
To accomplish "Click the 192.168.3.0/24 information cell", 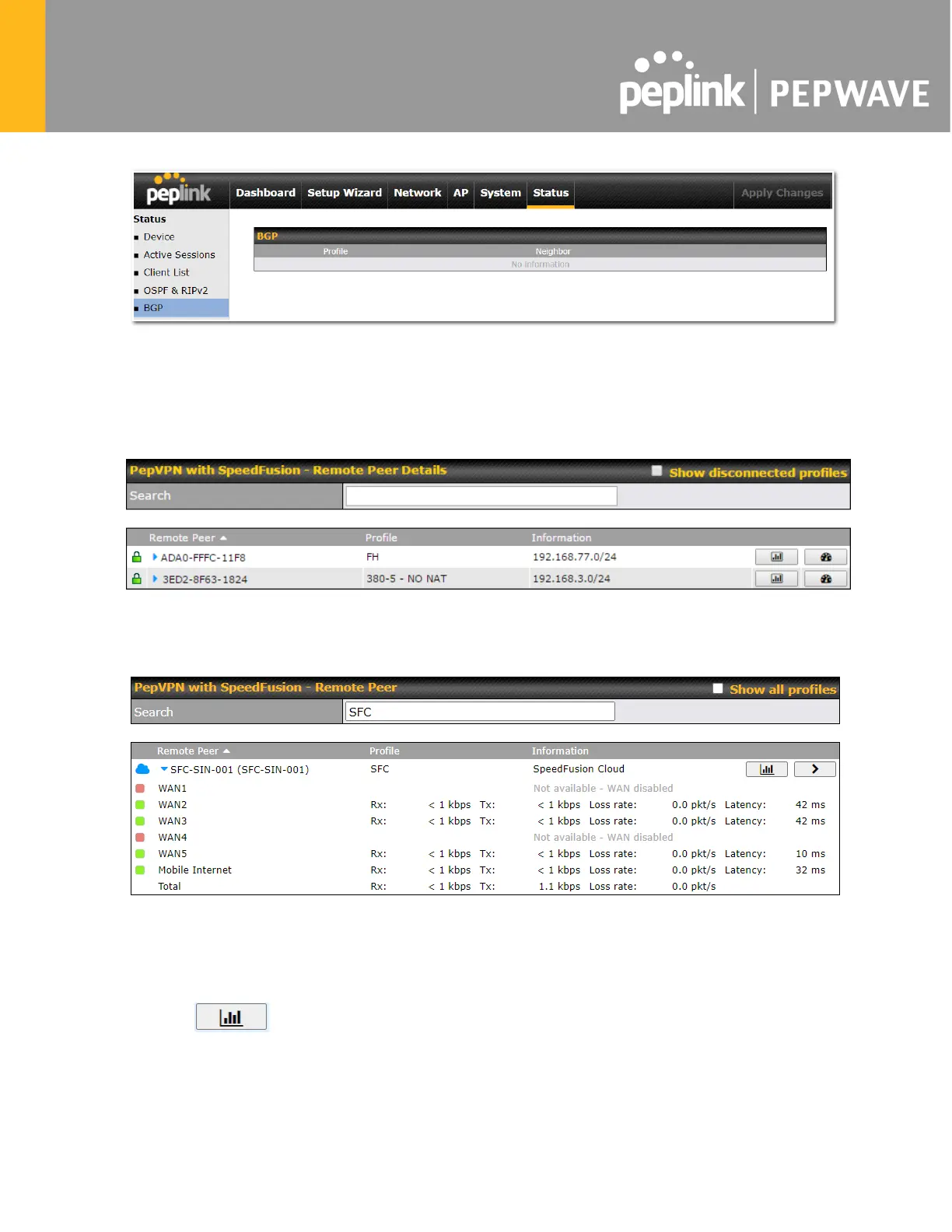I will [572, 579].
